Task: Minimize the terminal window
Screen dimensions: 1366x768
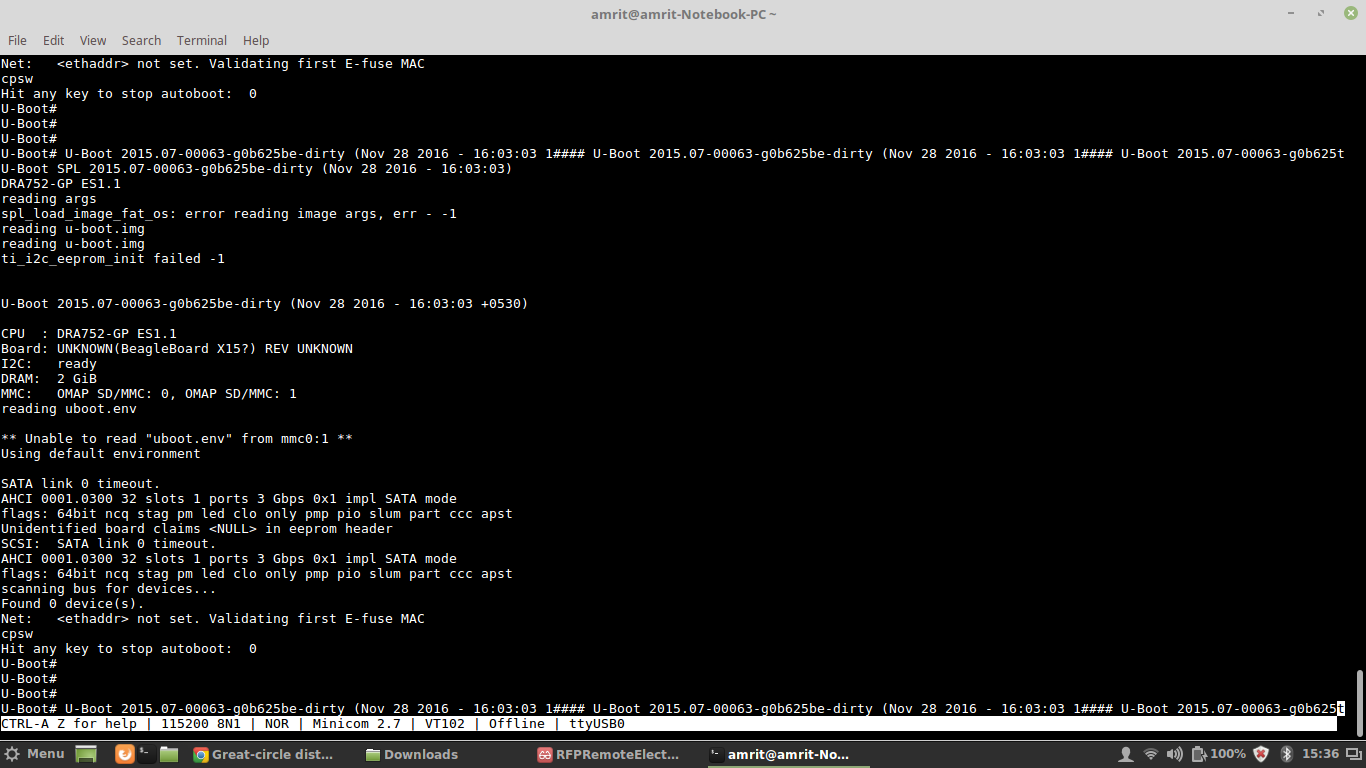Action: point(1293,13)
